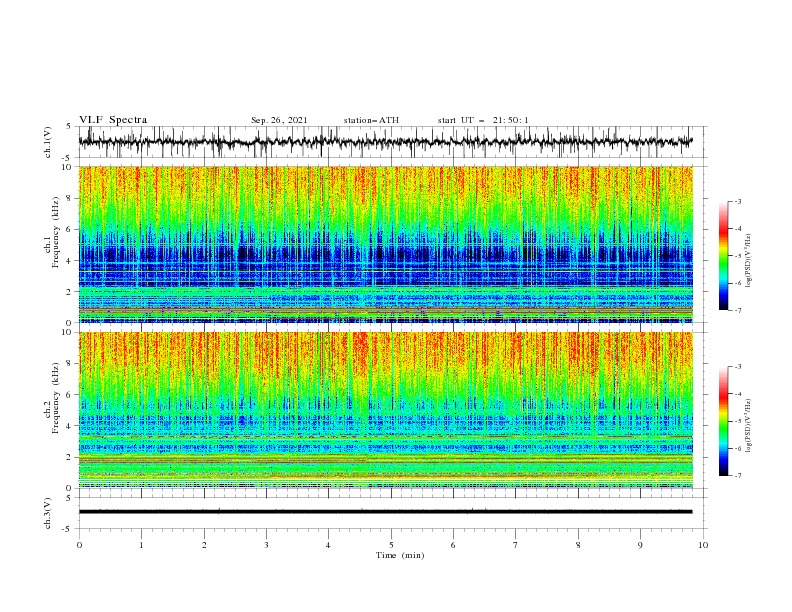Click the ch.2 'Frequency (kHz)' axis label
The height and width of the screenshot is (612, 792).
coord(55,397)
